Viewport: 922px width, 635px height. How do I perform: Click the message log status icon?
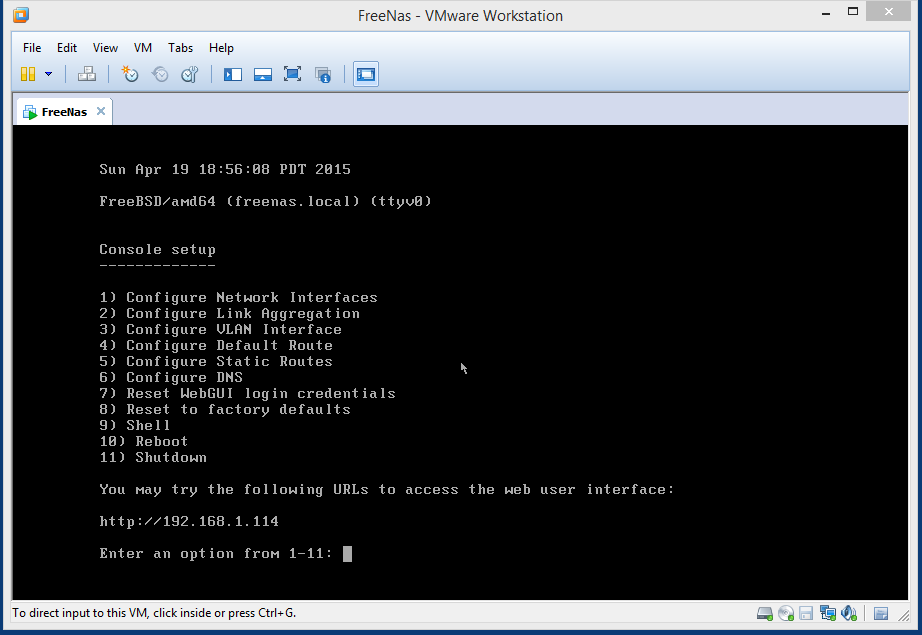click(881, 614)
